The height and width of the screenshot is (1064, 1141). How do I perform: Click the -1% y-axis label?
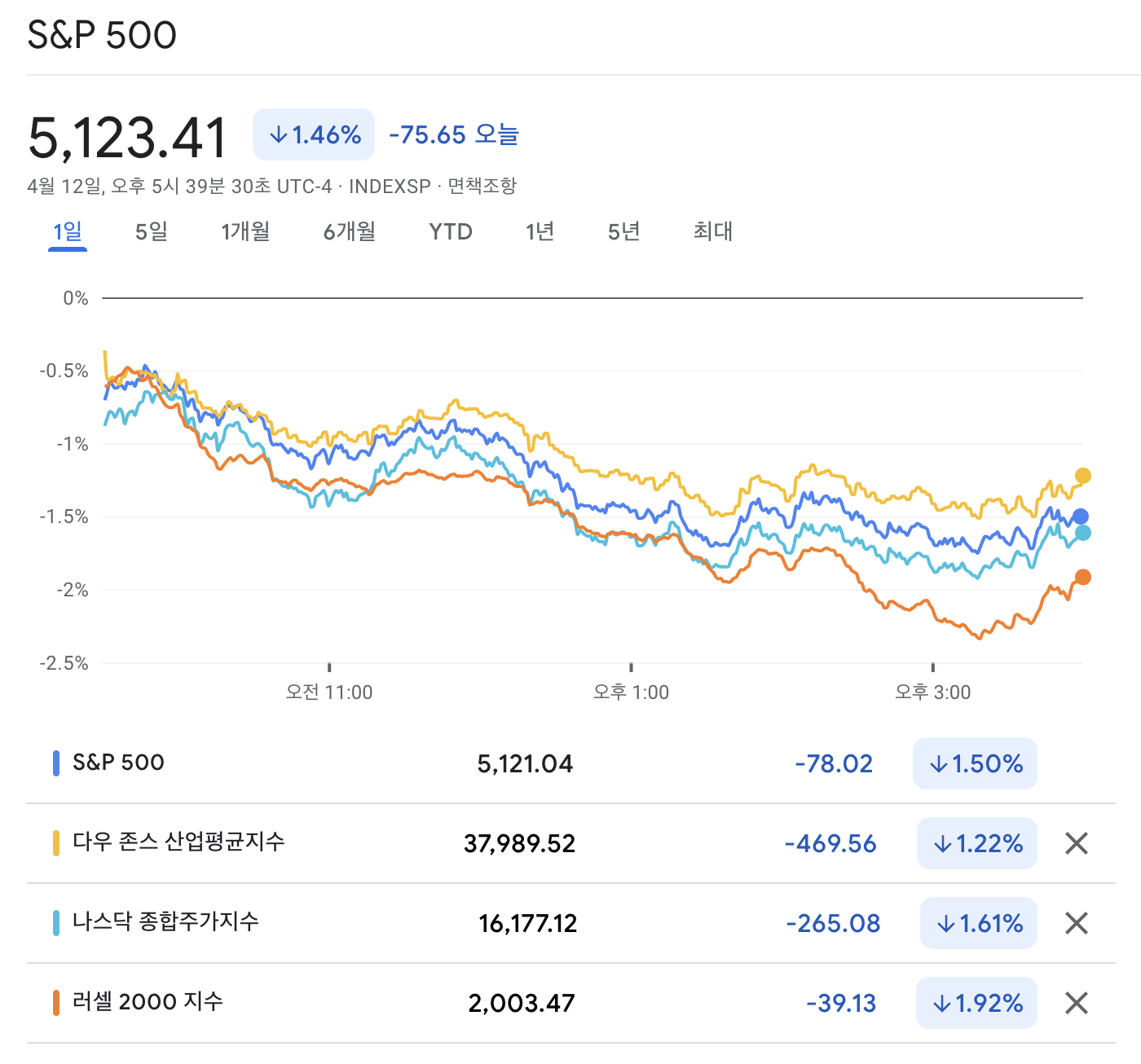click(72, 444)
